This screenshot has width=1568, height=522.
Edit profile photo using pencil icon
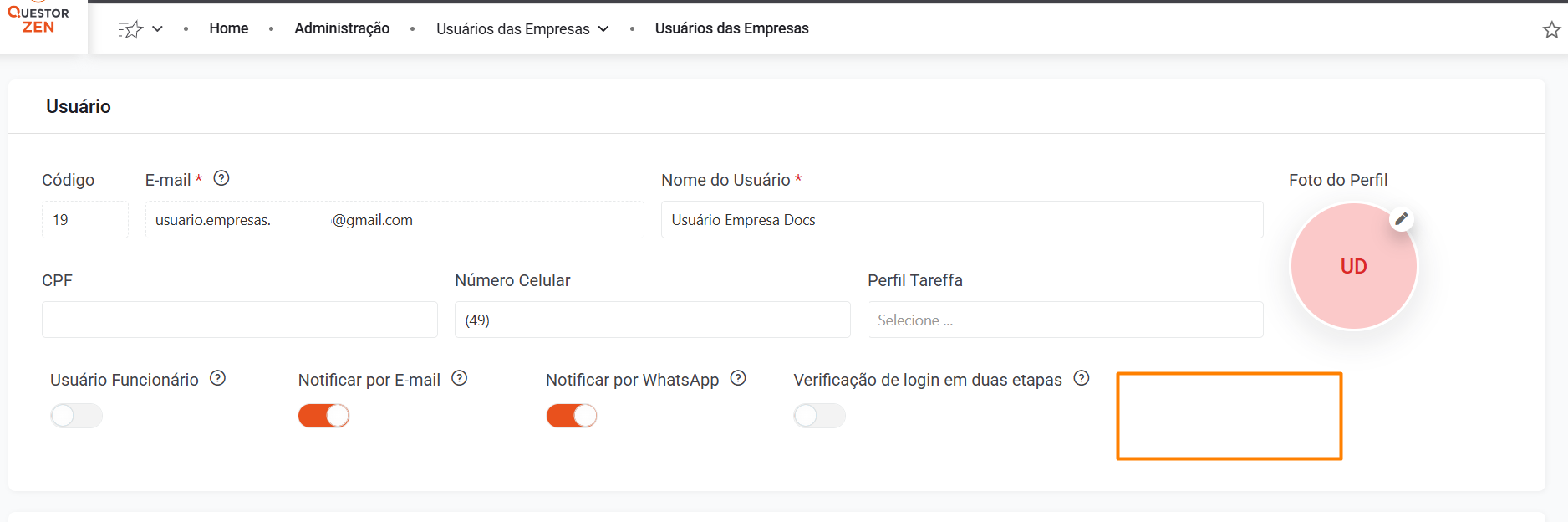[x=1402, y=219]
